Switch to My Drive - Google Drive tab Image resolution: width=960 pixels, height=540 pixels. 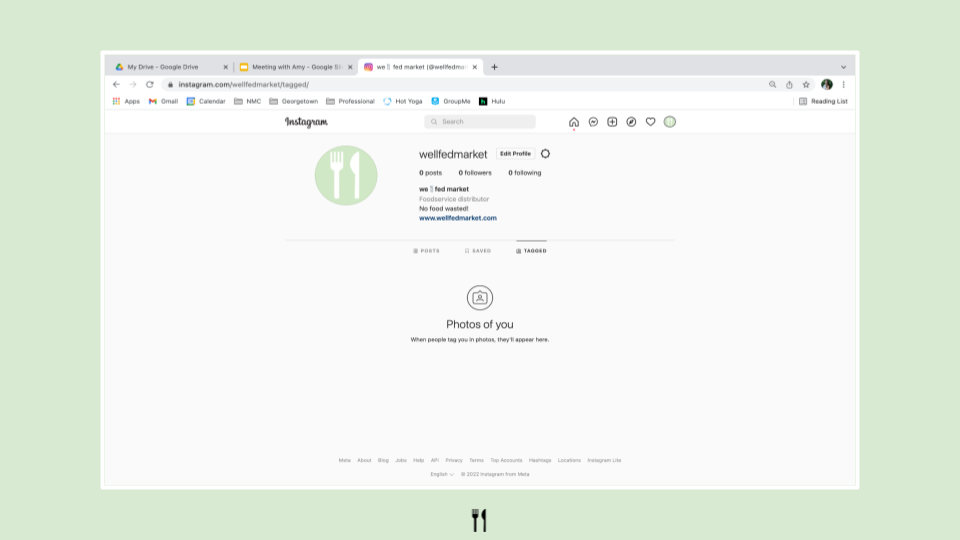coord(165,67)
